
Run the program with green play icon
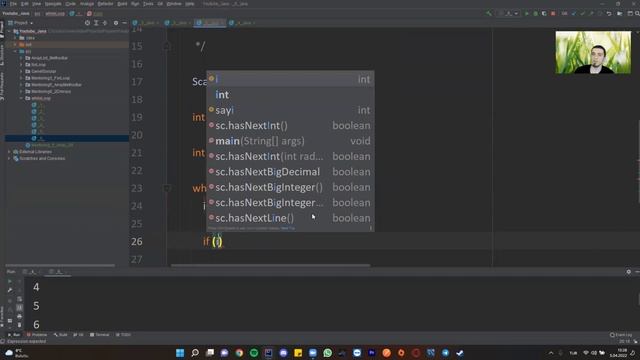tap(527, 13)
